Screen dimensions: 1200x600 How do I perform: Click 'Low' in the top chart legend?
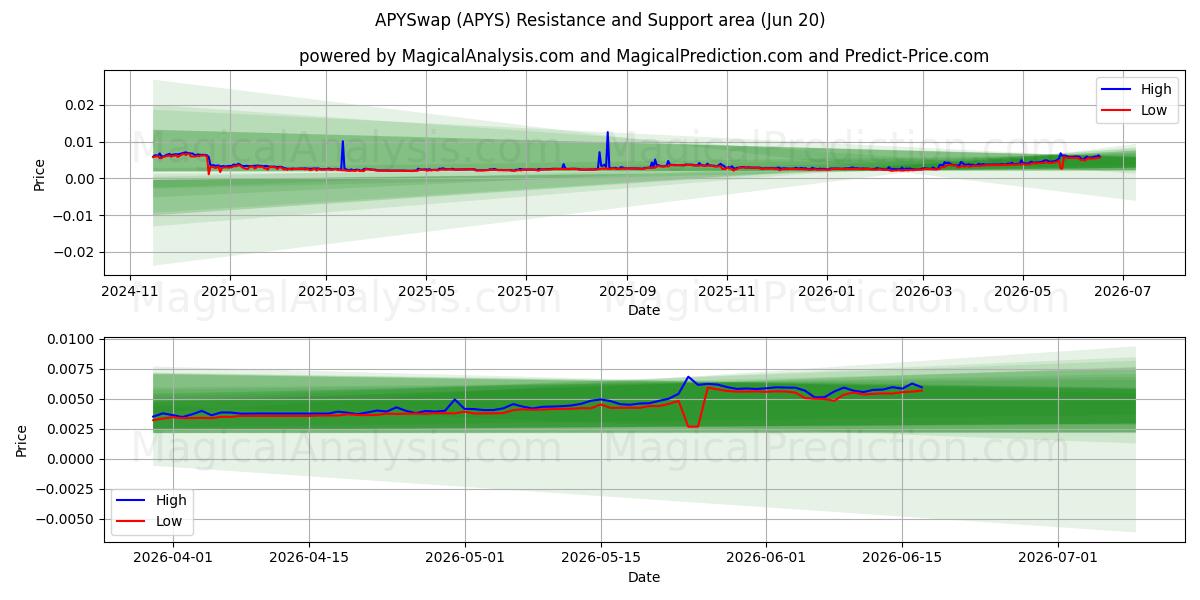(1154, 110)
